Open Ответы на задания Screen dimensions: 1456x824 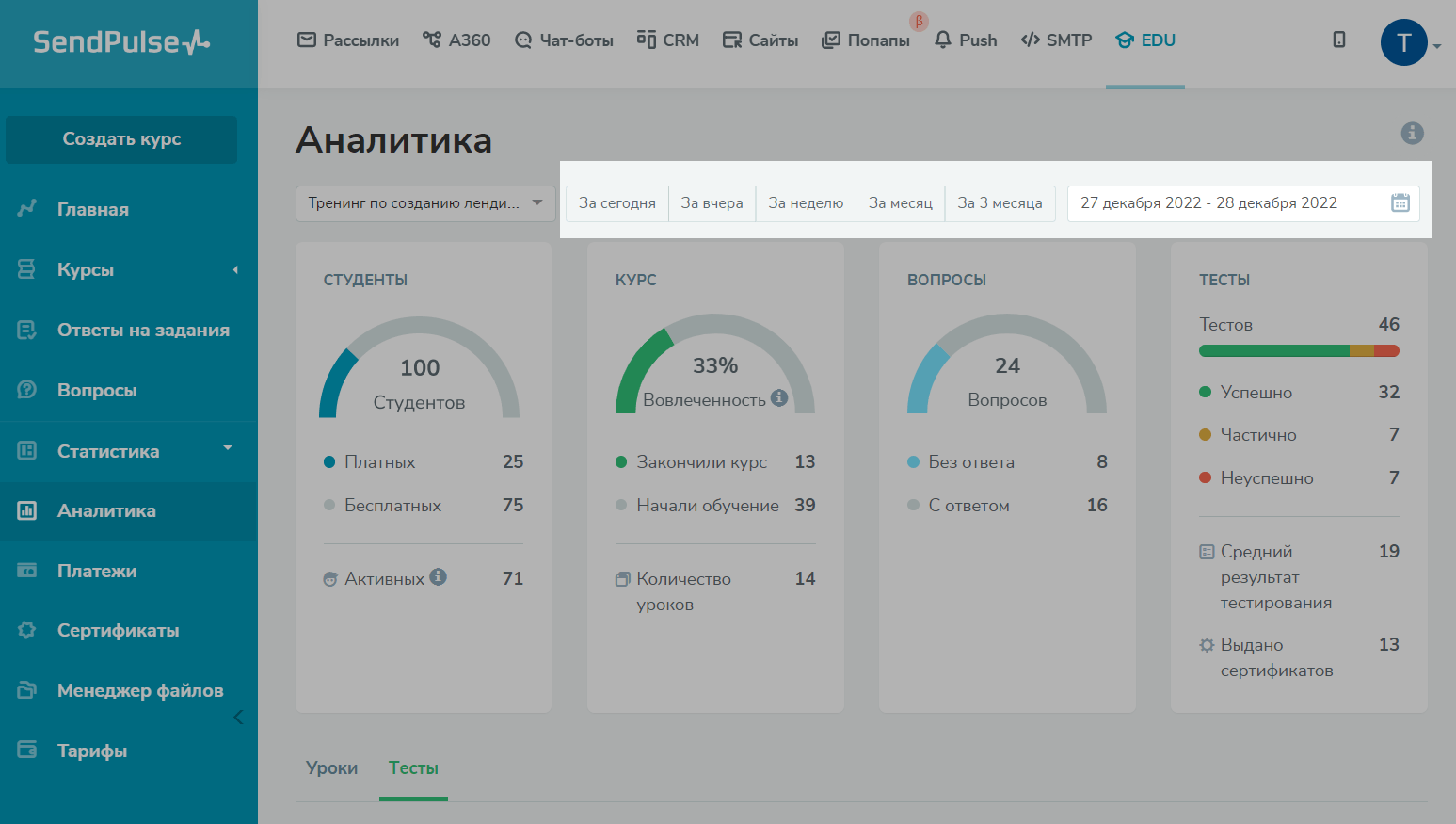[x=143, y=330]
